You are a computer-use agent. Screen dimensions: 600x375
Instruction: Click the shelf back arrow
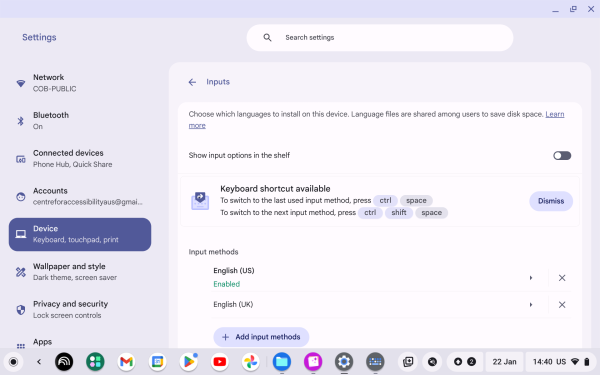[39, 362]
